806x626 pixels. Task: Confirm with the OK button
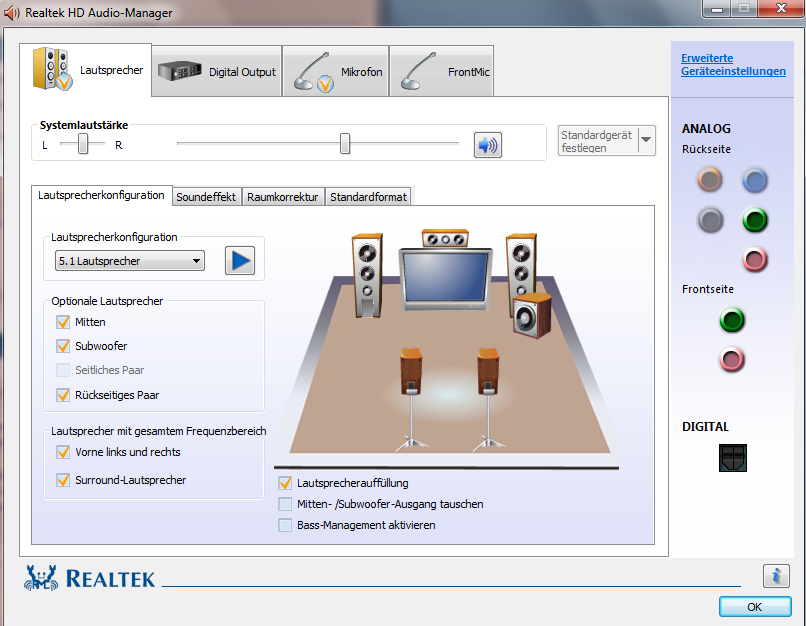pos(755,607)
